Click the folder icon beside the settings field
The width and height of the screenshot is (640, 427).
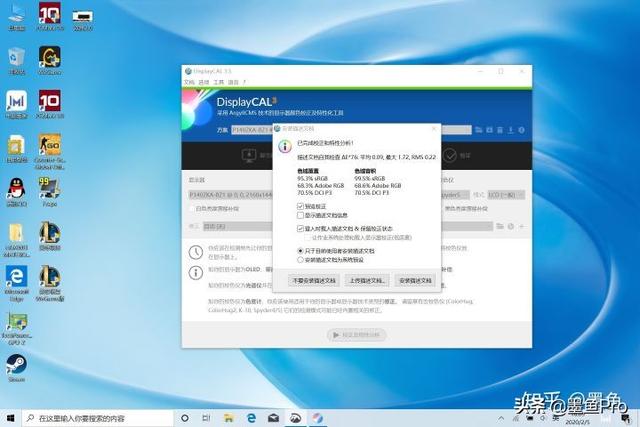coord(478,130)
